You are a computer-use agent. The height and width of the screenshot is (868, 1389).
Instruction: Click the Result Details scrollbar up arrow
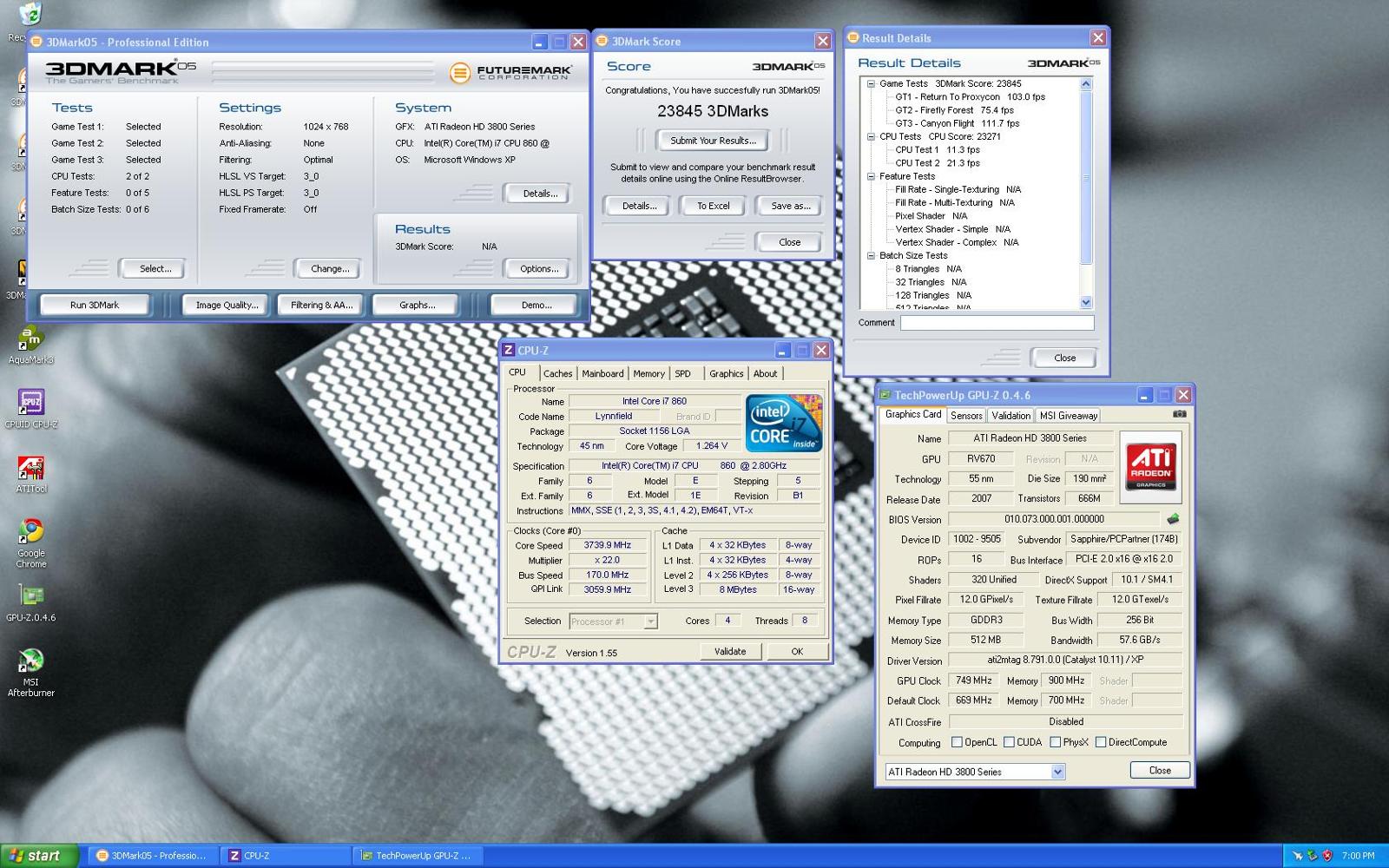click(x=1086, y=84)
